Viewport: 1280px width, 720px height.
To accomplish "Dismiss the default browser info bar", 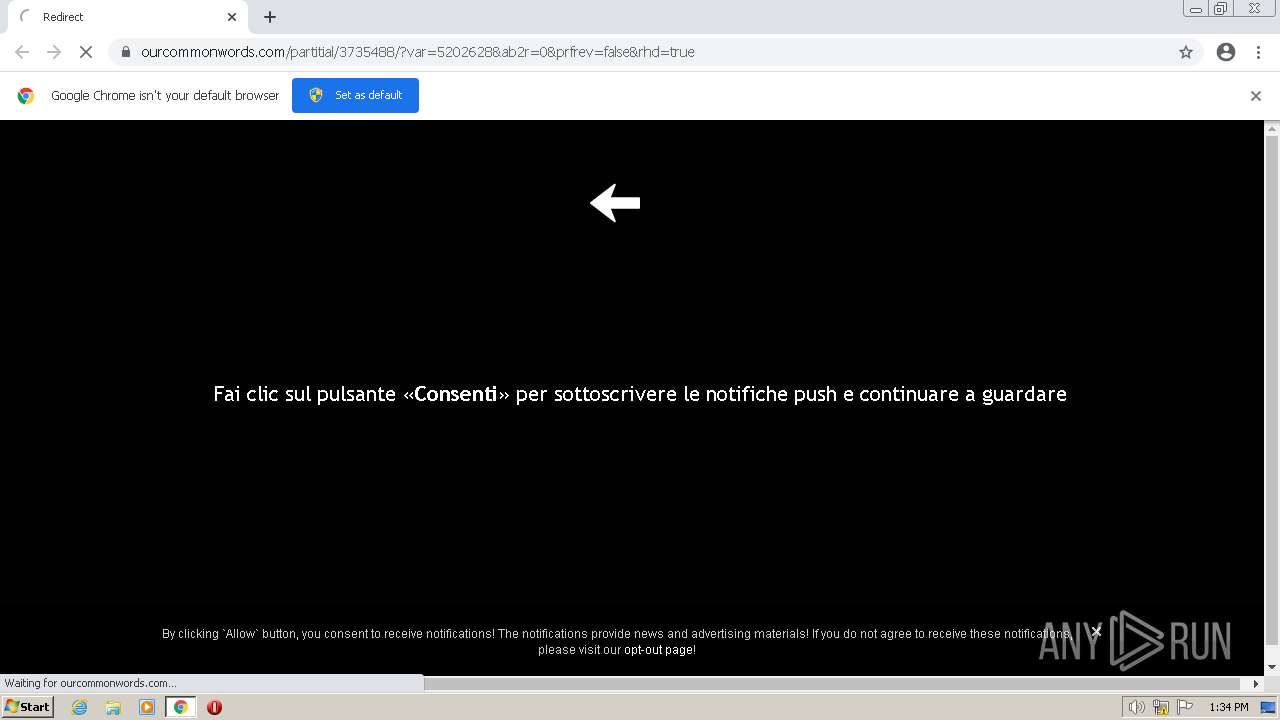I will click(x=1256, y=96).
